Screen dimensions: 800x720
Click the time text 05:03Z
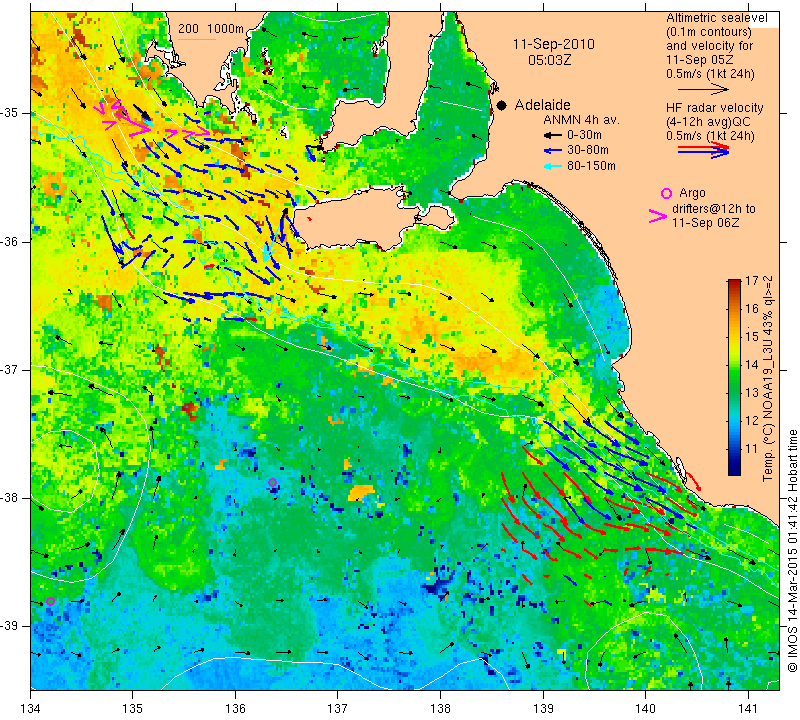pyautogui.click(x=549, y=60)
